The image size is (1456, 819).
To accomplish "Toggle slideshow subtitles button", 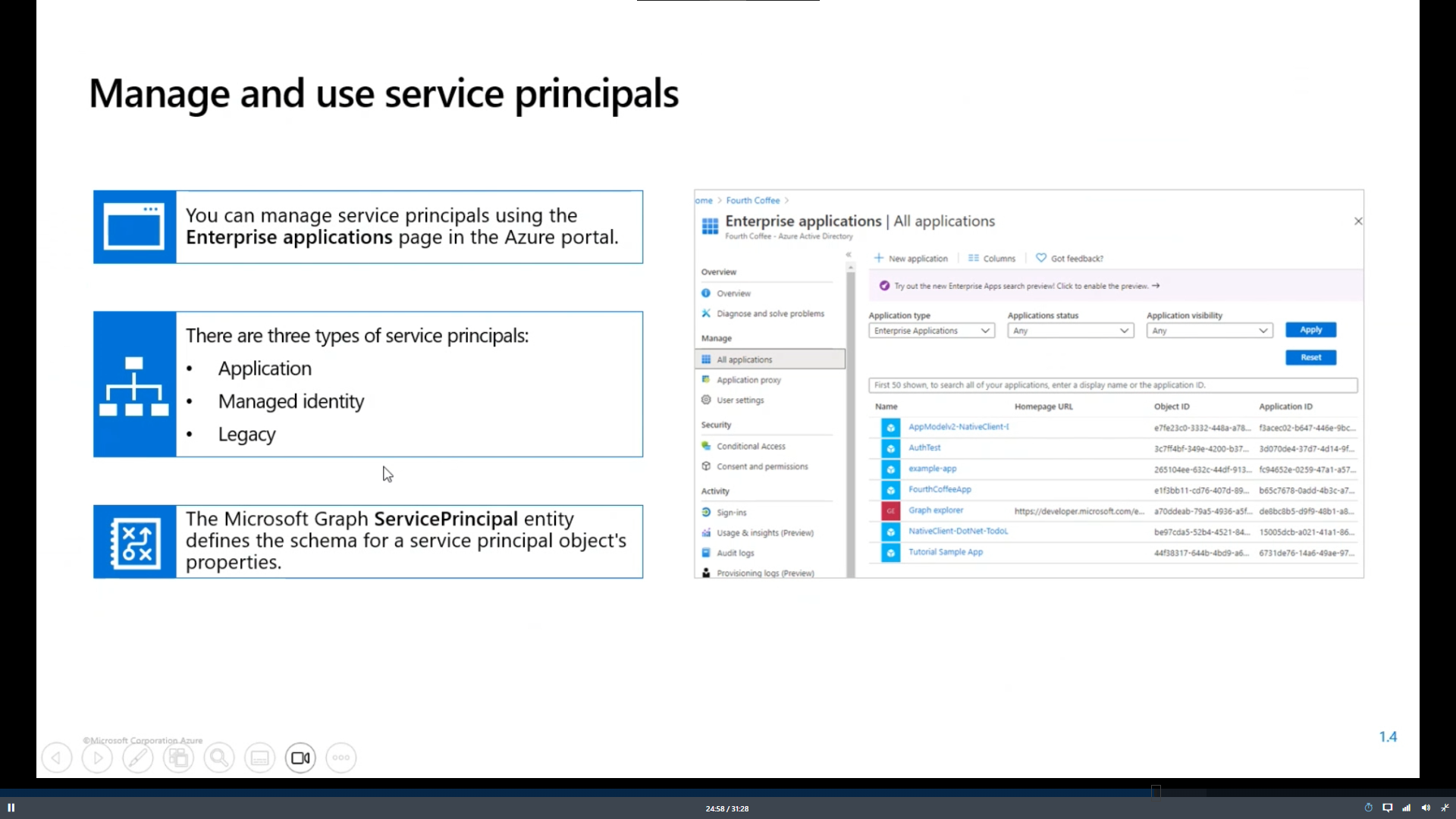I will click(x=259, y=758).
